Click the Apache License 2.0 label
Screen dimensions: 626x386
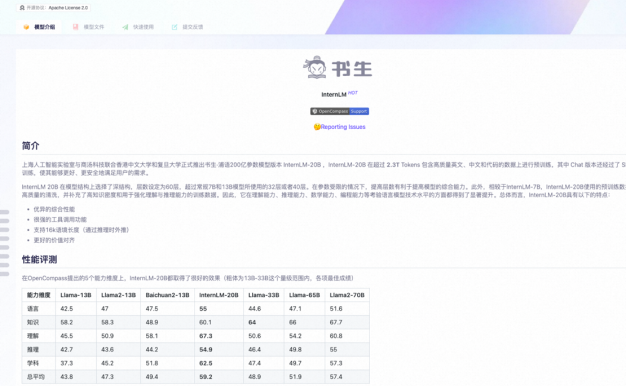click(x=68, y=8)
